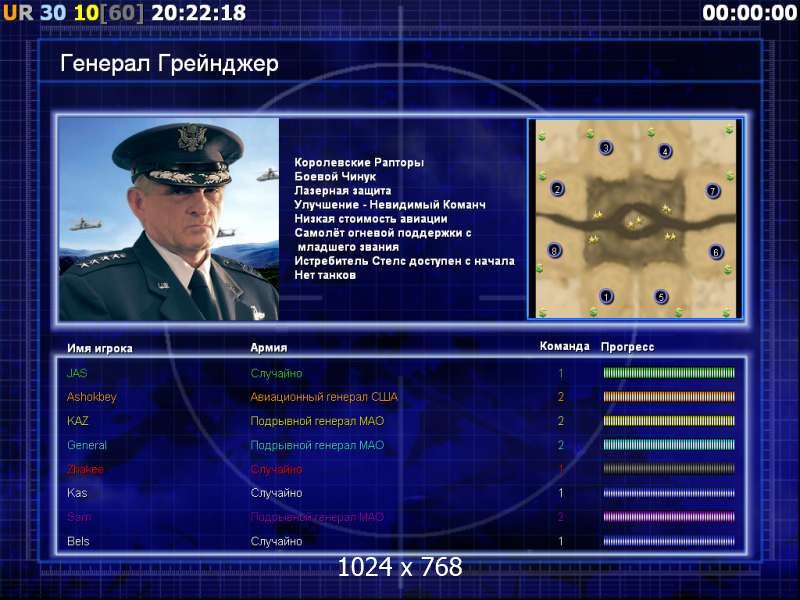
Task: Click Sam's "Подрывной генерал МАО" entry
Action: 317,517
